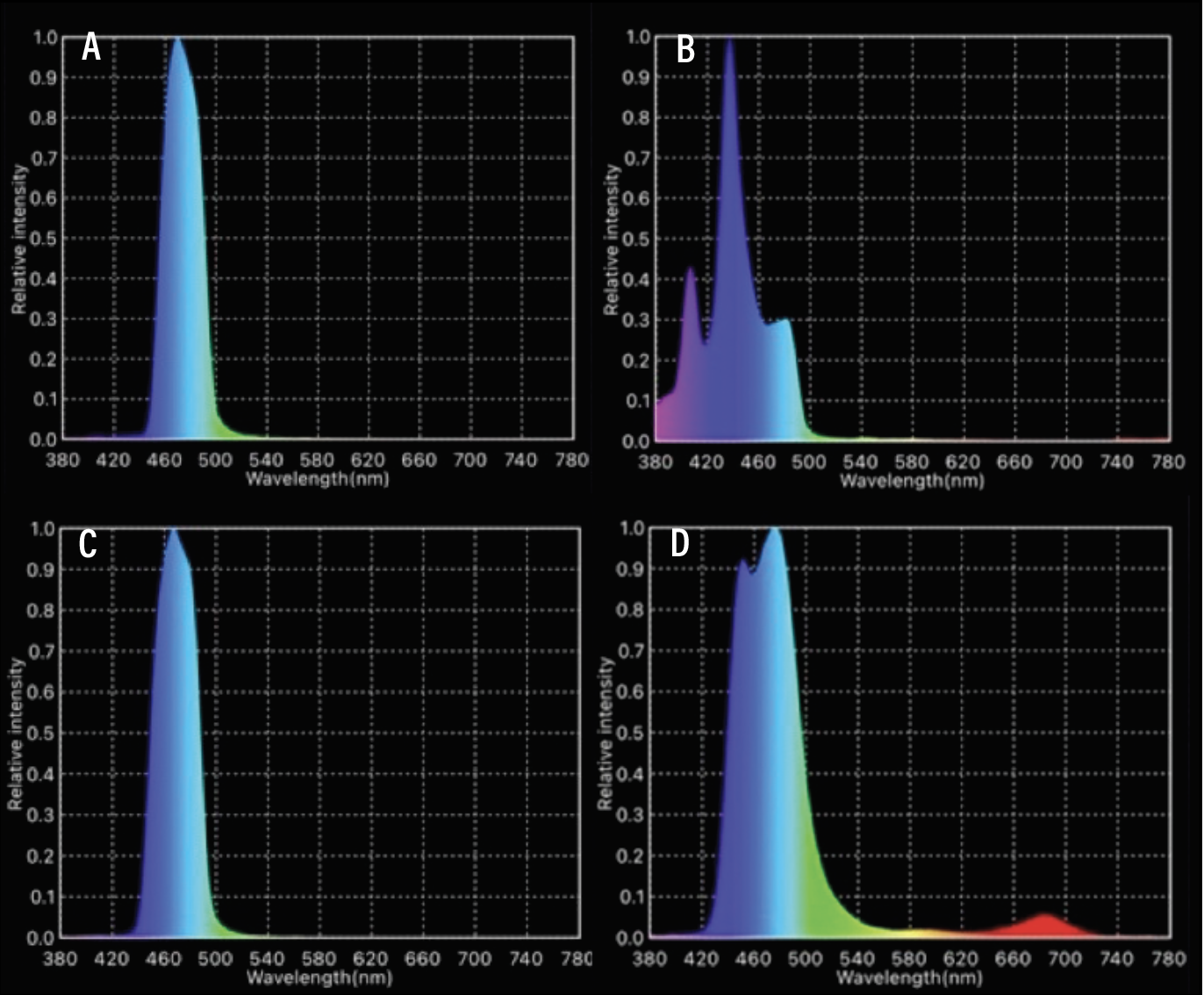Click the panel label A
Screen dimensions: 1204x995
click(x=91, y=47)
